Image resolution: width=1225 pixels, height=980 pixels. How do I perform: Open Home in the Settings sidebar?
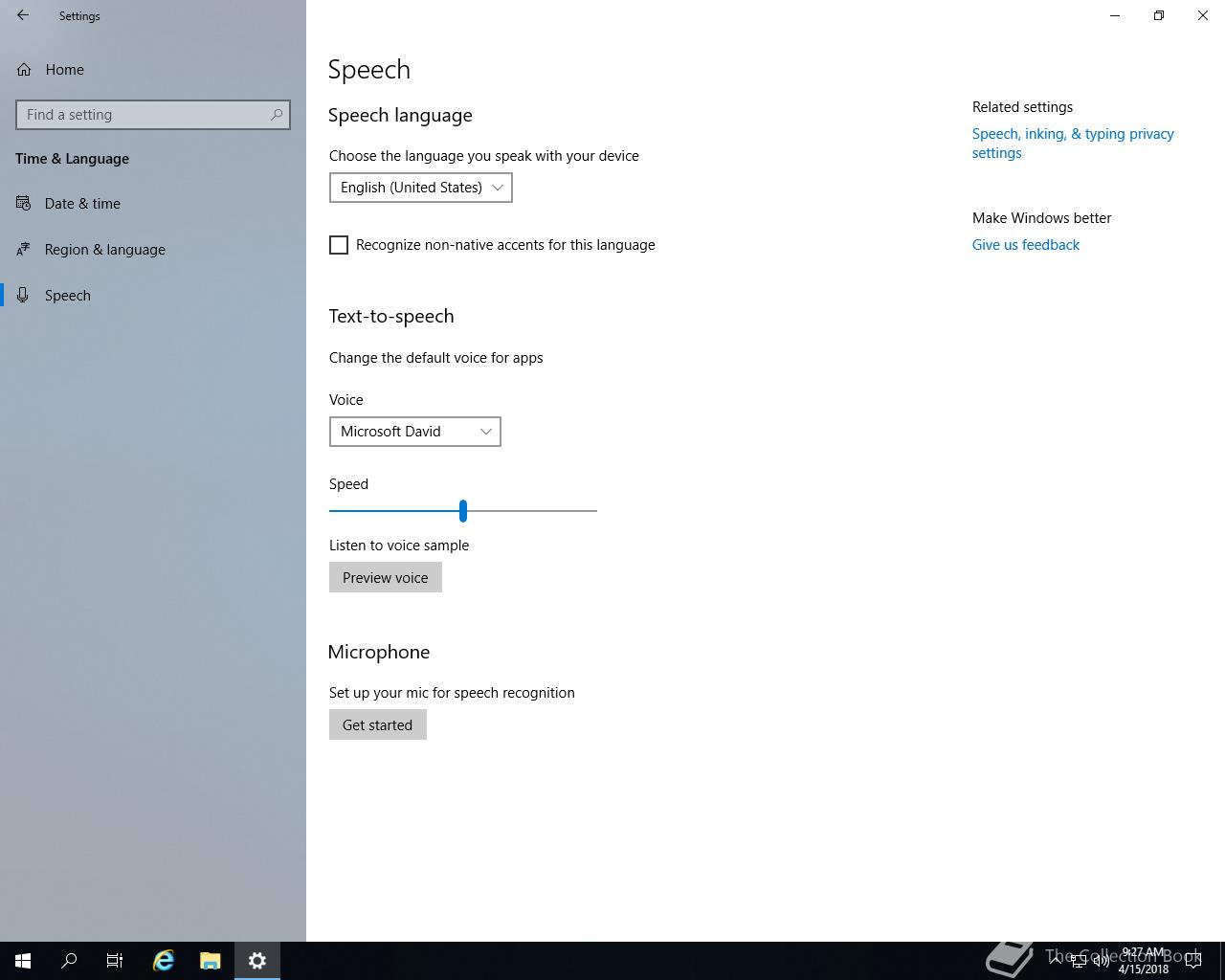[153, 70]
